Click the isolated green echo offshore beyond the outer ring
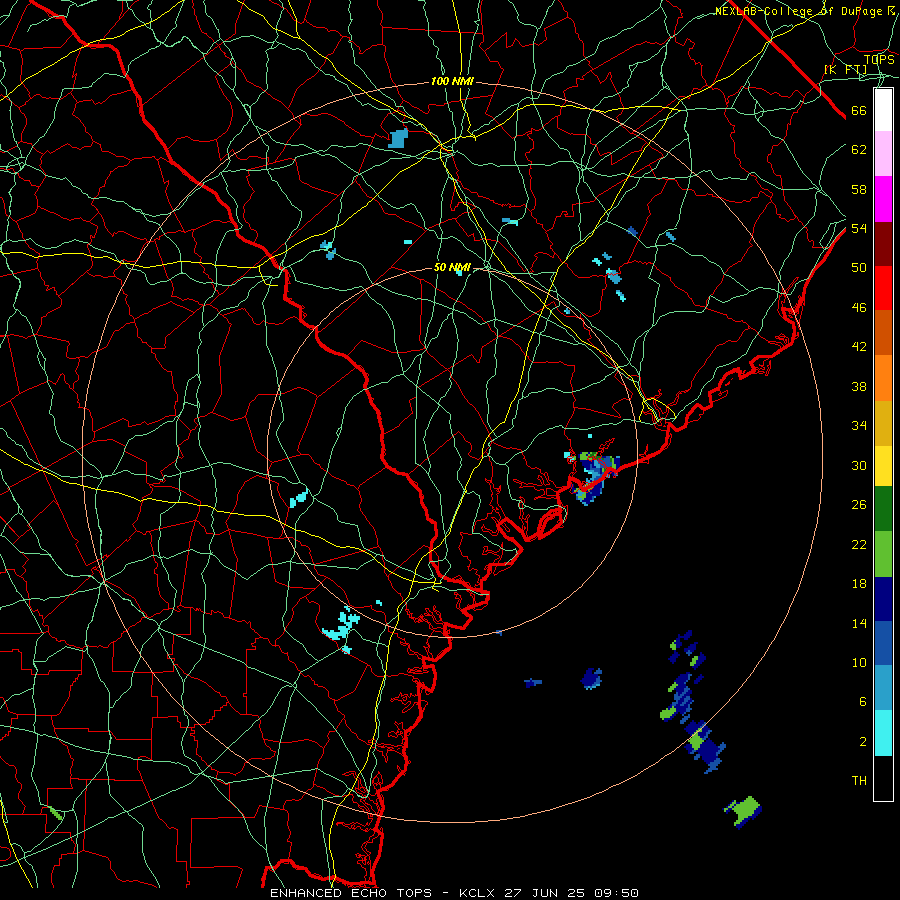Viewport: 900px width, 900px height. click(x=744, y=811)
